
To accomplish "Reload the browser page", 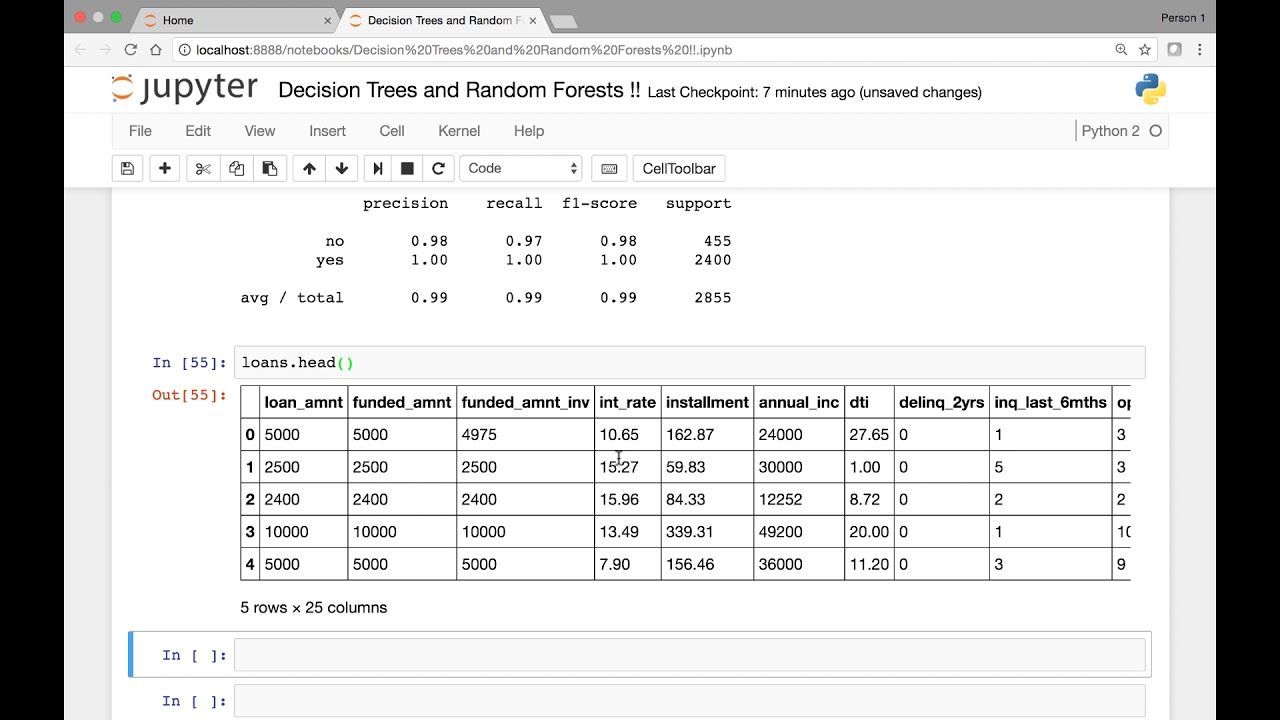I will [130, 49].
